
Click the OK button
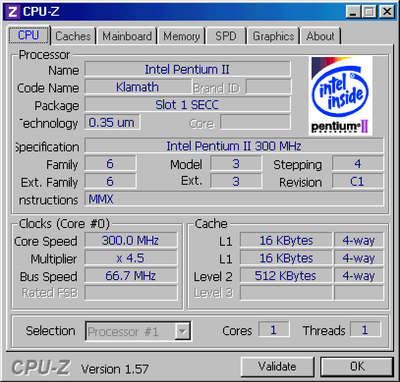[357, 367]
